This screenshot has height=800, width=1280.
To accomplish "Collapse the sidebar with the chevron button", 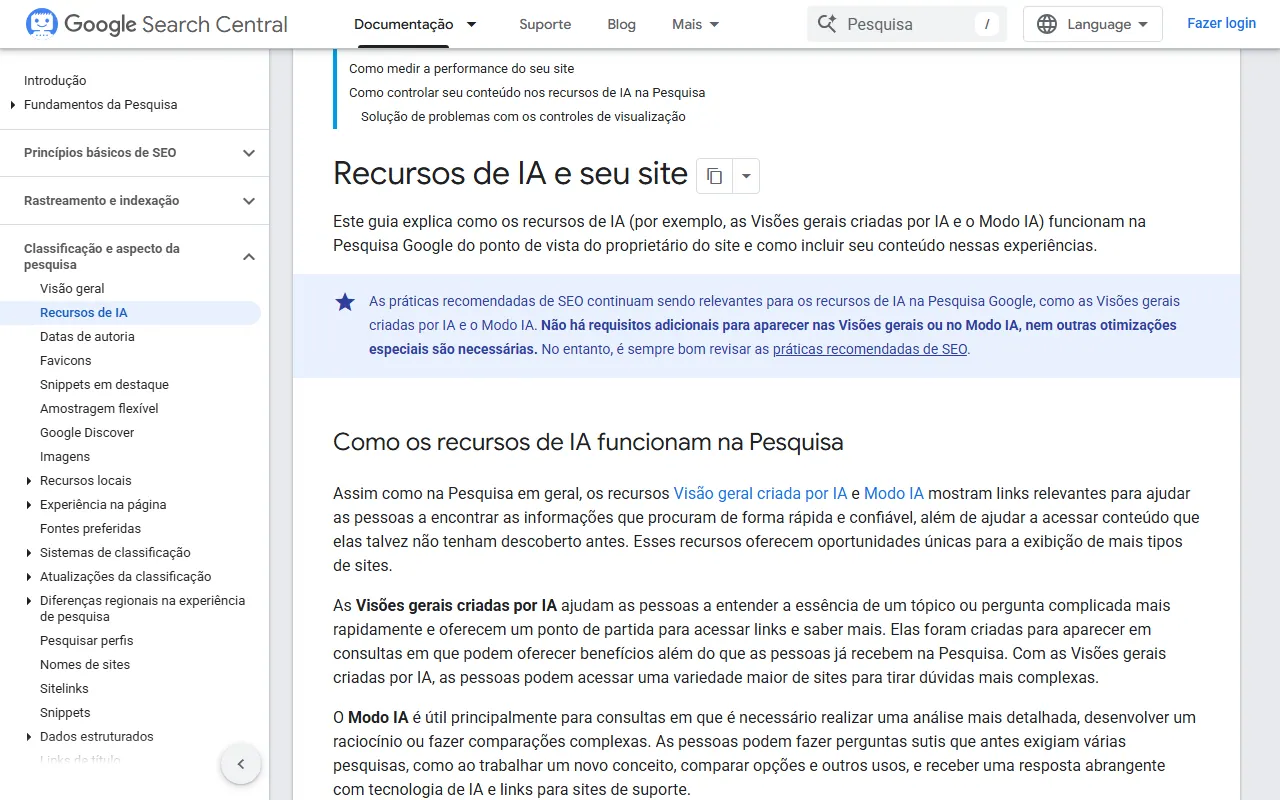I will [241, 765].
